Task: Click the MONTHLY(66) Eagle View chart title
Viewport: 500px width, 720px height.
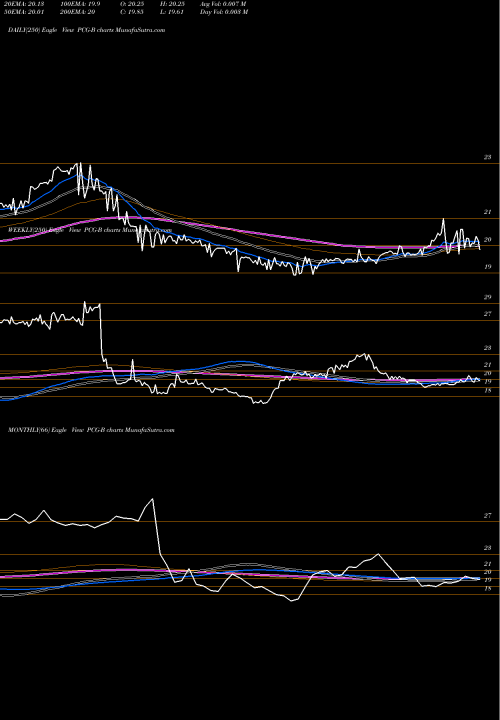Action: pyautogui.click(x=91, y=430)
